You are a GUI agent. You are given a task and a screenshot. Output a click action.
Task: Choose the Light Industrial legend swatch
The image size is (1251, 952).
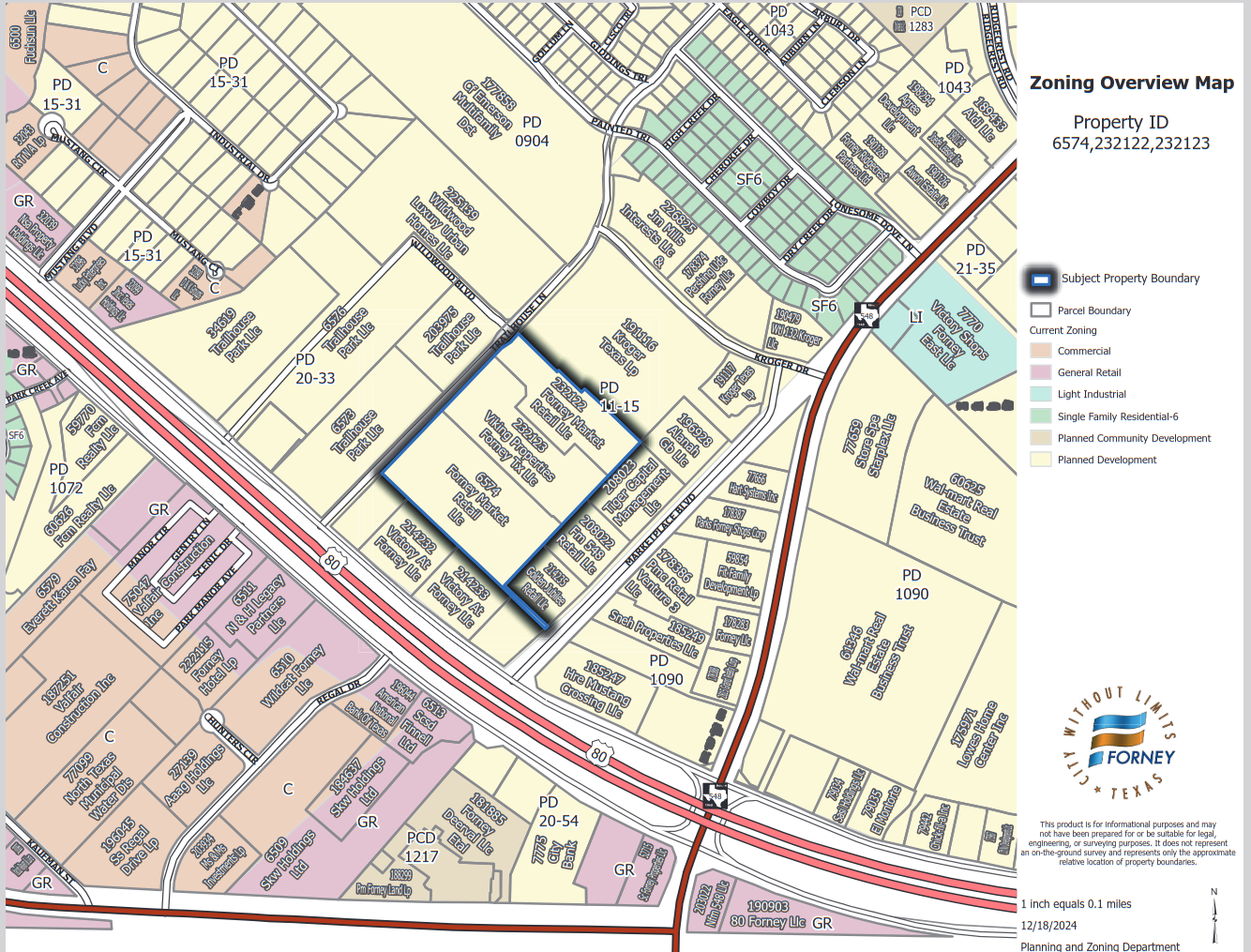click(1040, 394)
